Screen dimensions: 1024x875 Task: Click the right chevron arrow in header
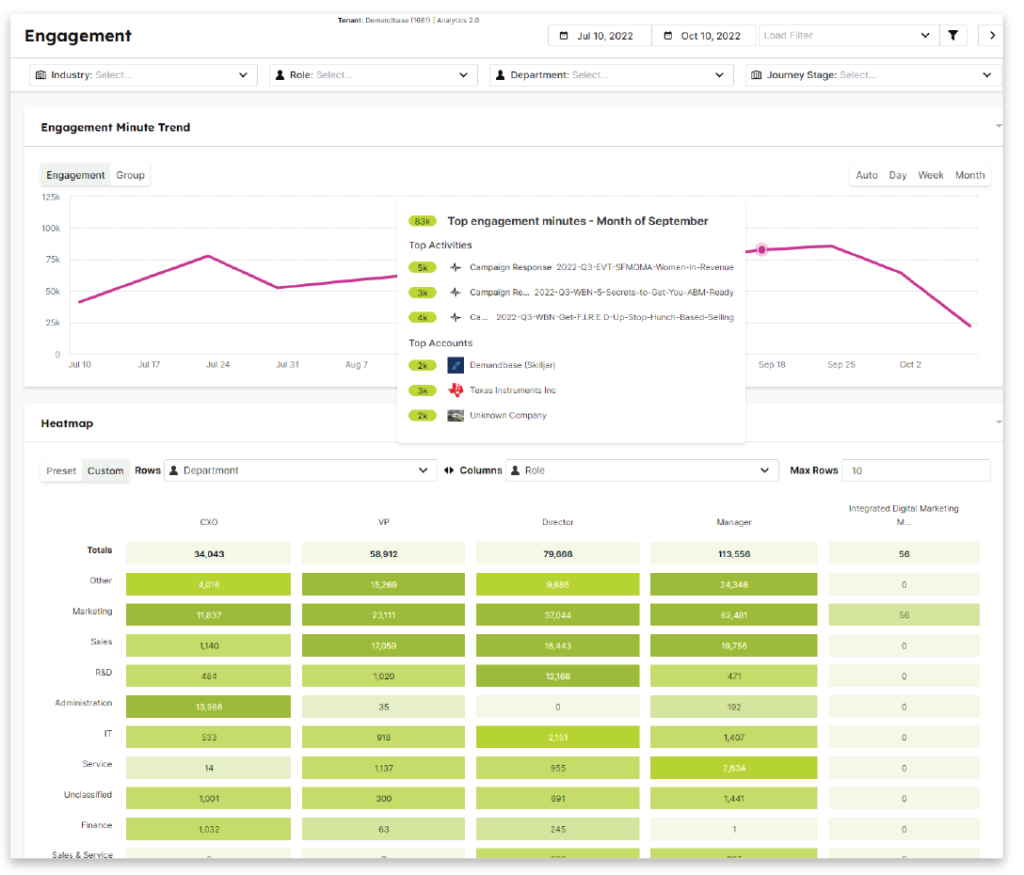(991, 36)
